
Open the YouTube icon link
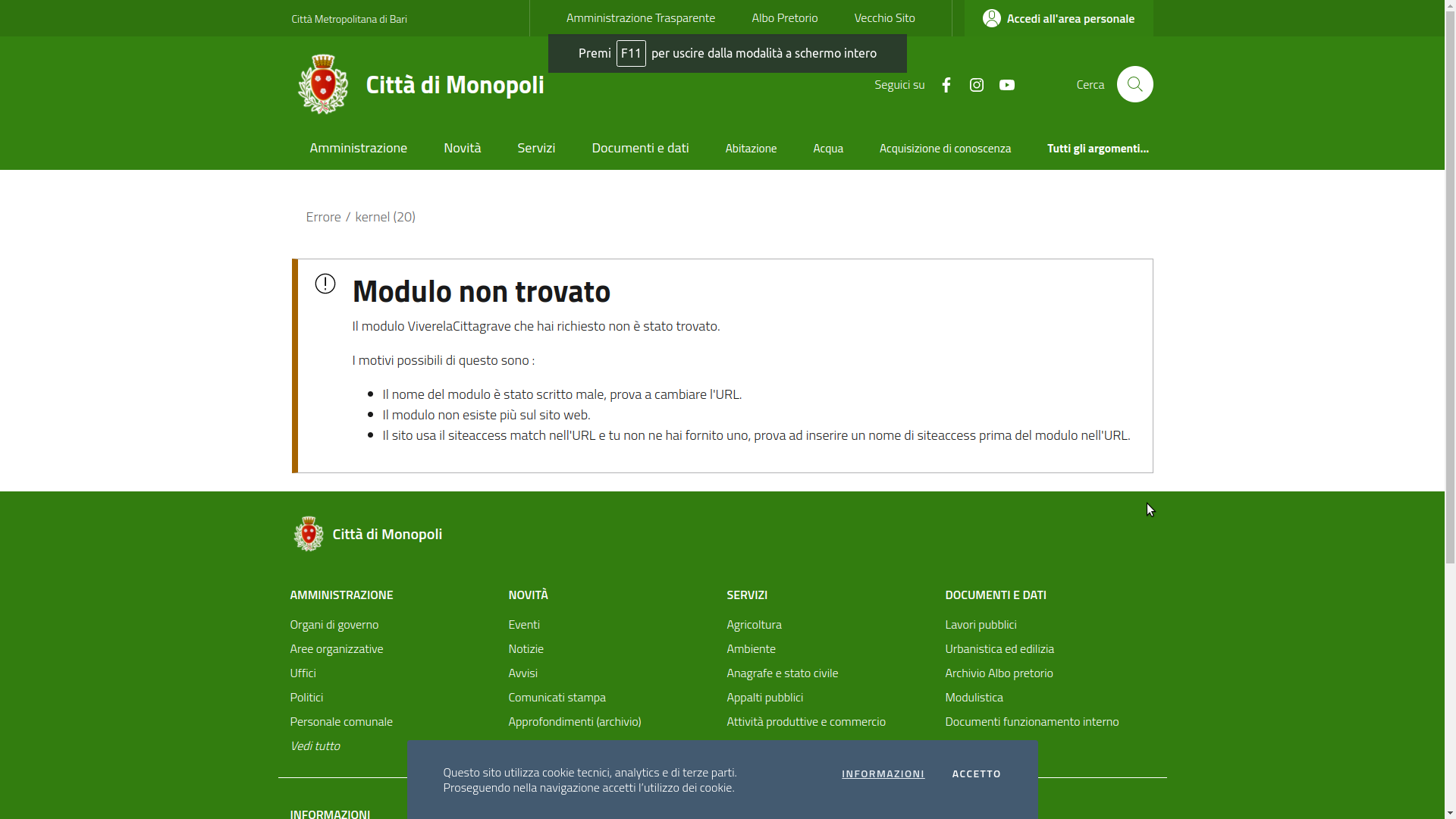coord(1006,85)
